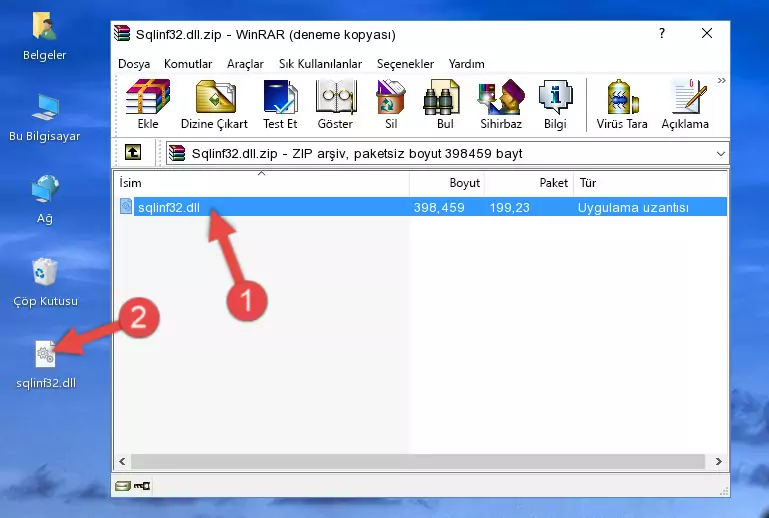Click the drive icon in status bar
This screenshot has width=769, height=518.
[x=123, y=486]
